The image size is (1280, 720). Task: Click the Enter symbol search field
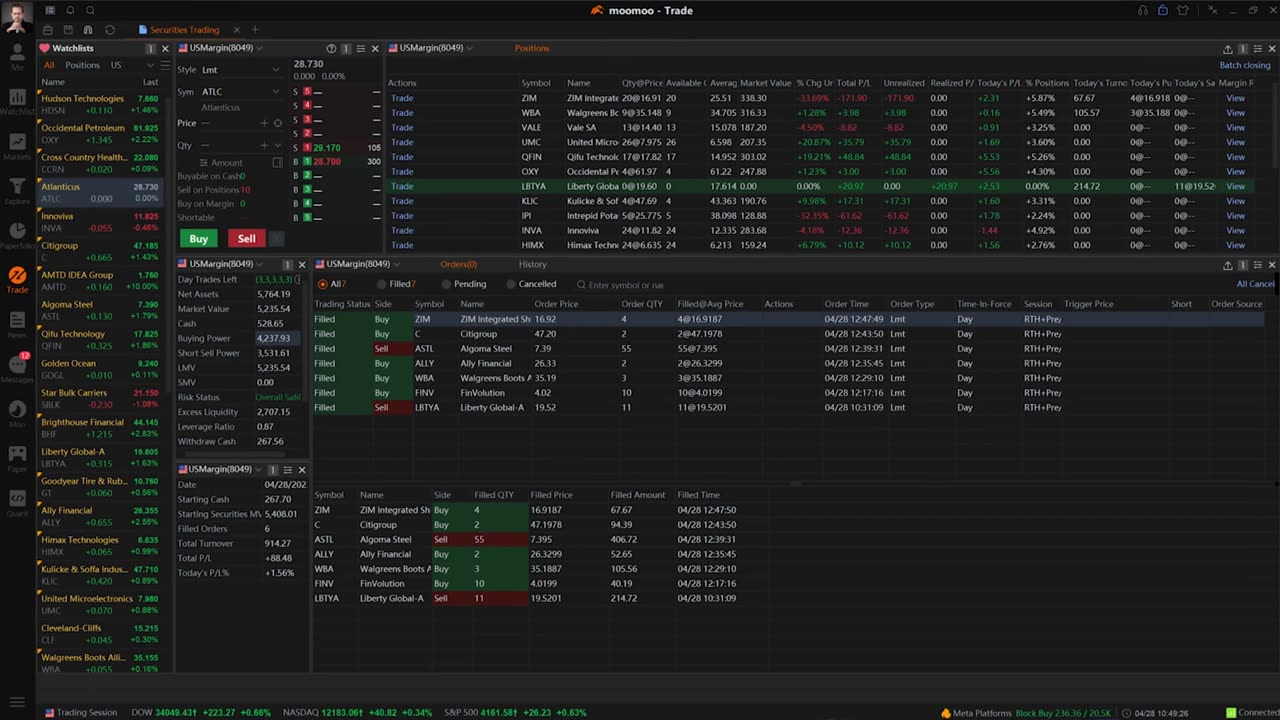point(626,285)
